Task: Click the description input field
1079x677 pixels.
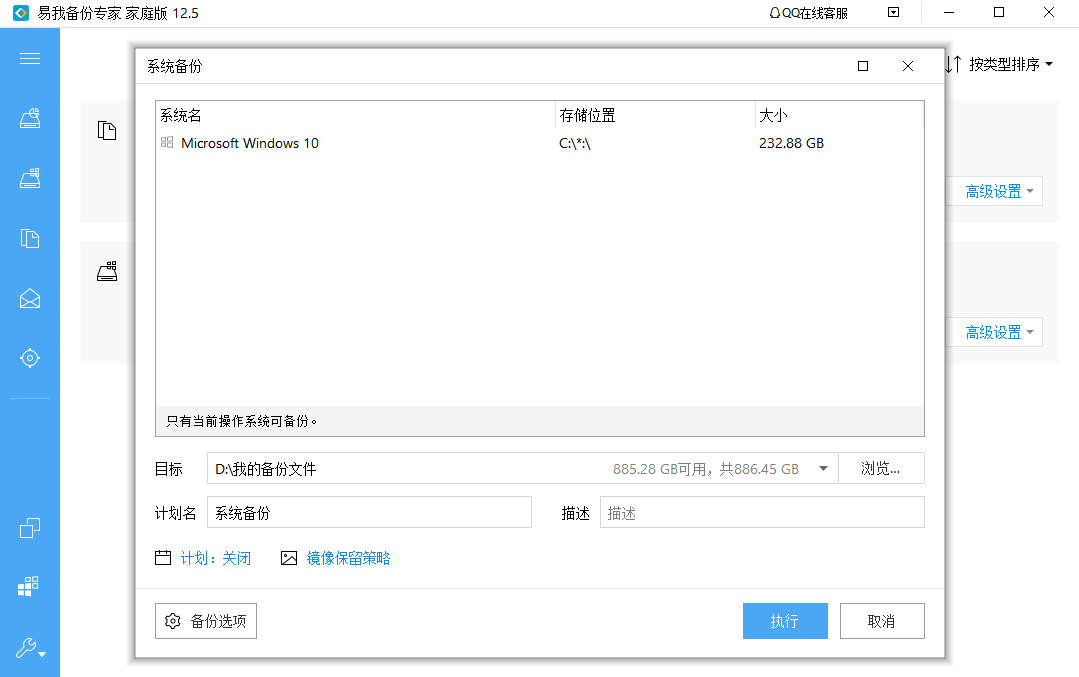Action: (x=762, y=513)
